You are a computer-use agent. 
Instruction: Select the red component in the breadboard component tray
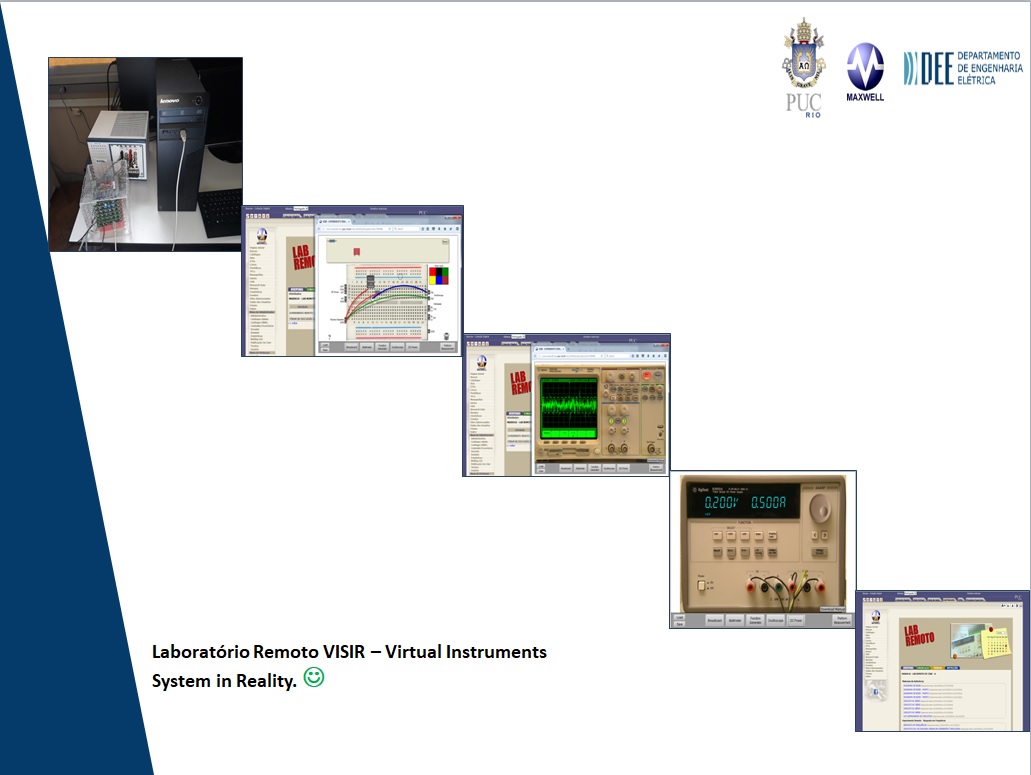[x=356, y=251]
